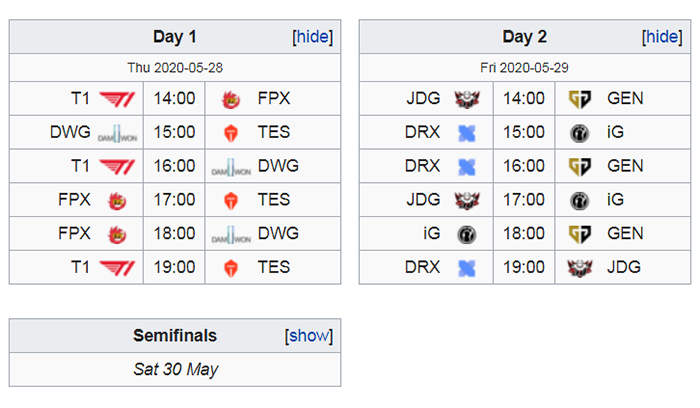
Task: Click the FPX logo in the 14:00 match
Action: tap(231, 99)
